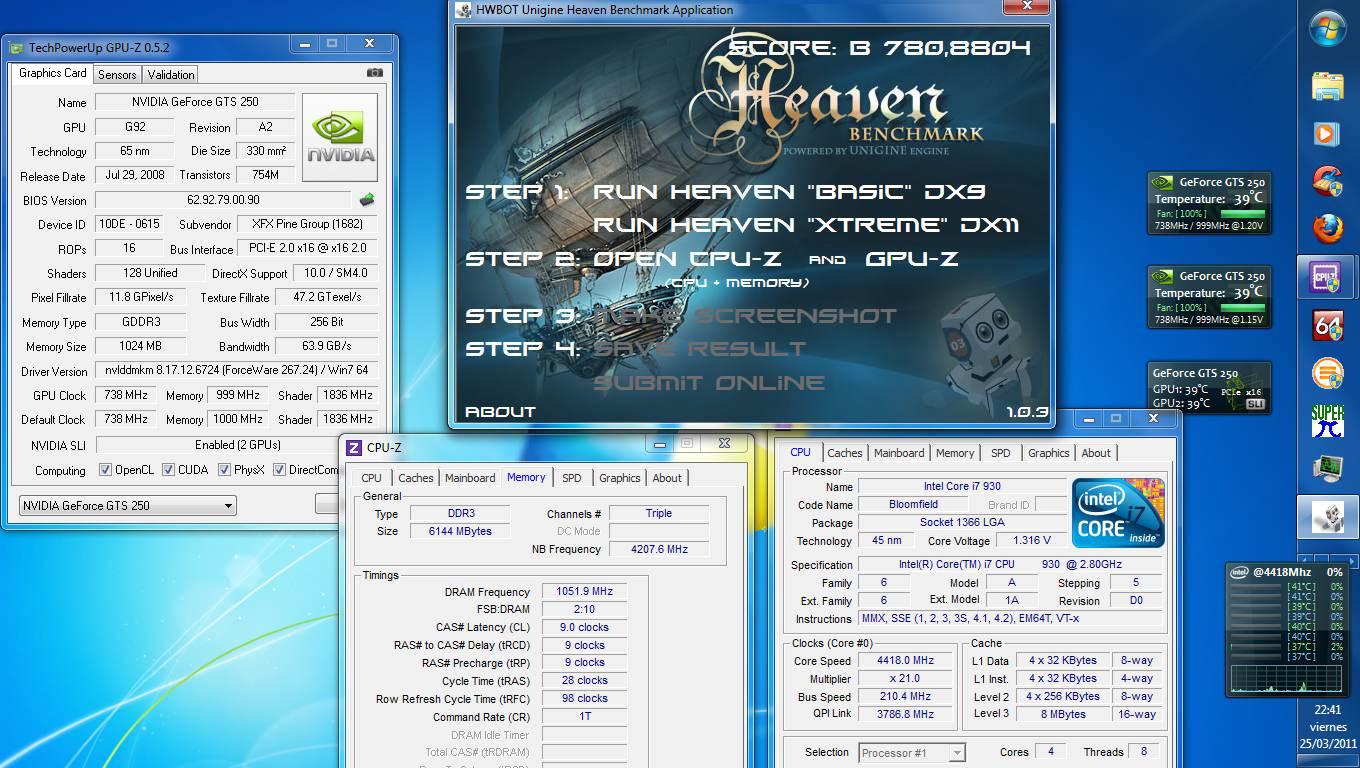1360x768 pixels.
Task: Switch to CPU-Z via its taskbar icon
Action: pyautogui.click(x=1328, y=276)
